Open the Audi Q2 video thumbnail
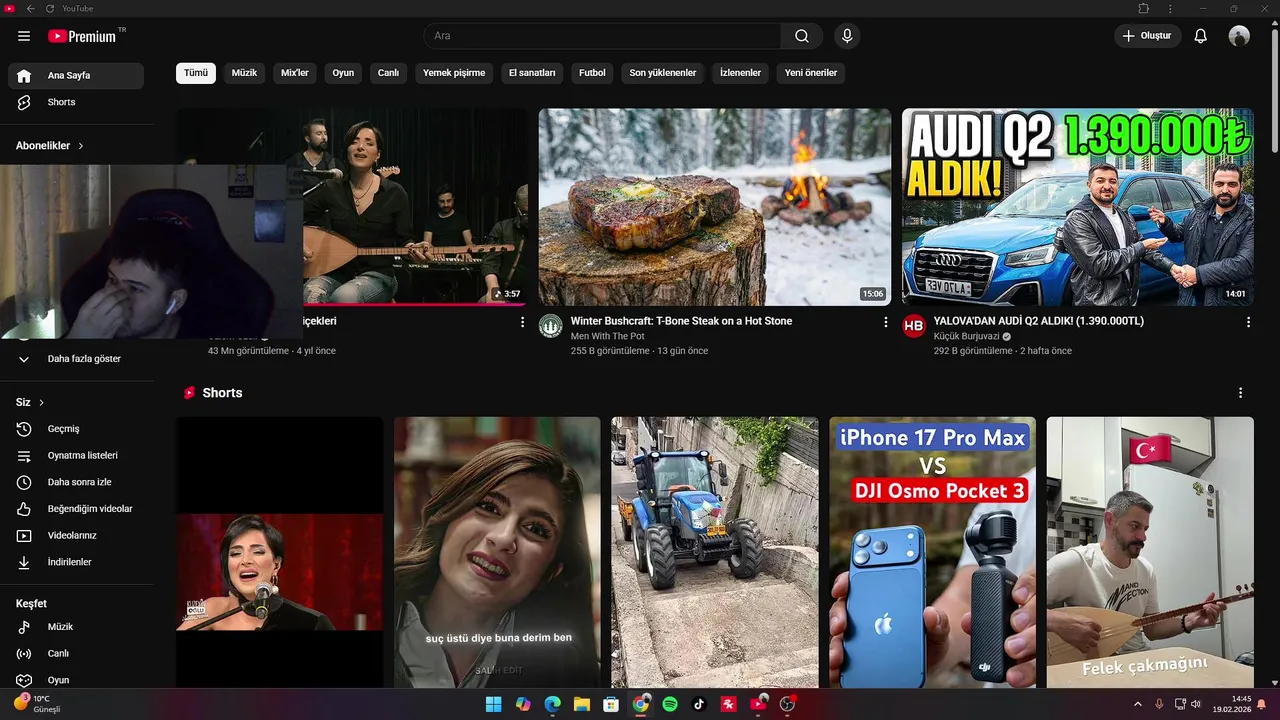 coord(1077,207)
